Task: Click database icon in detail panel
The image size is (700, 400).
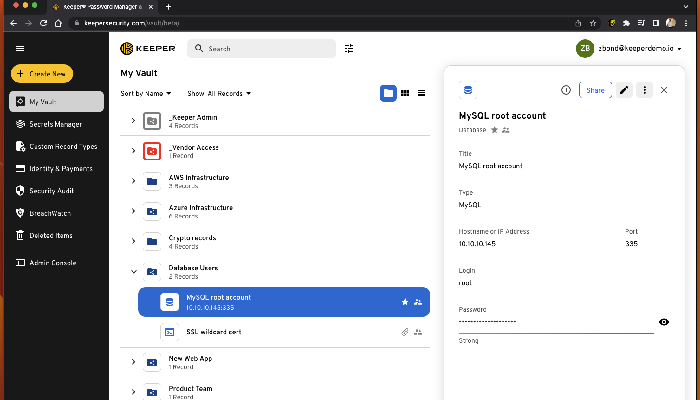Action: click(467, 90)
